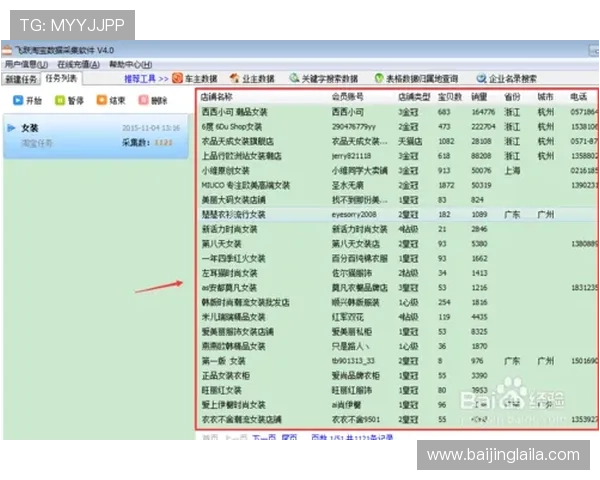The width and height of the screenshot is (600, 480).
Task: Select row 新活力时尚女装
Action: [397, 229]
